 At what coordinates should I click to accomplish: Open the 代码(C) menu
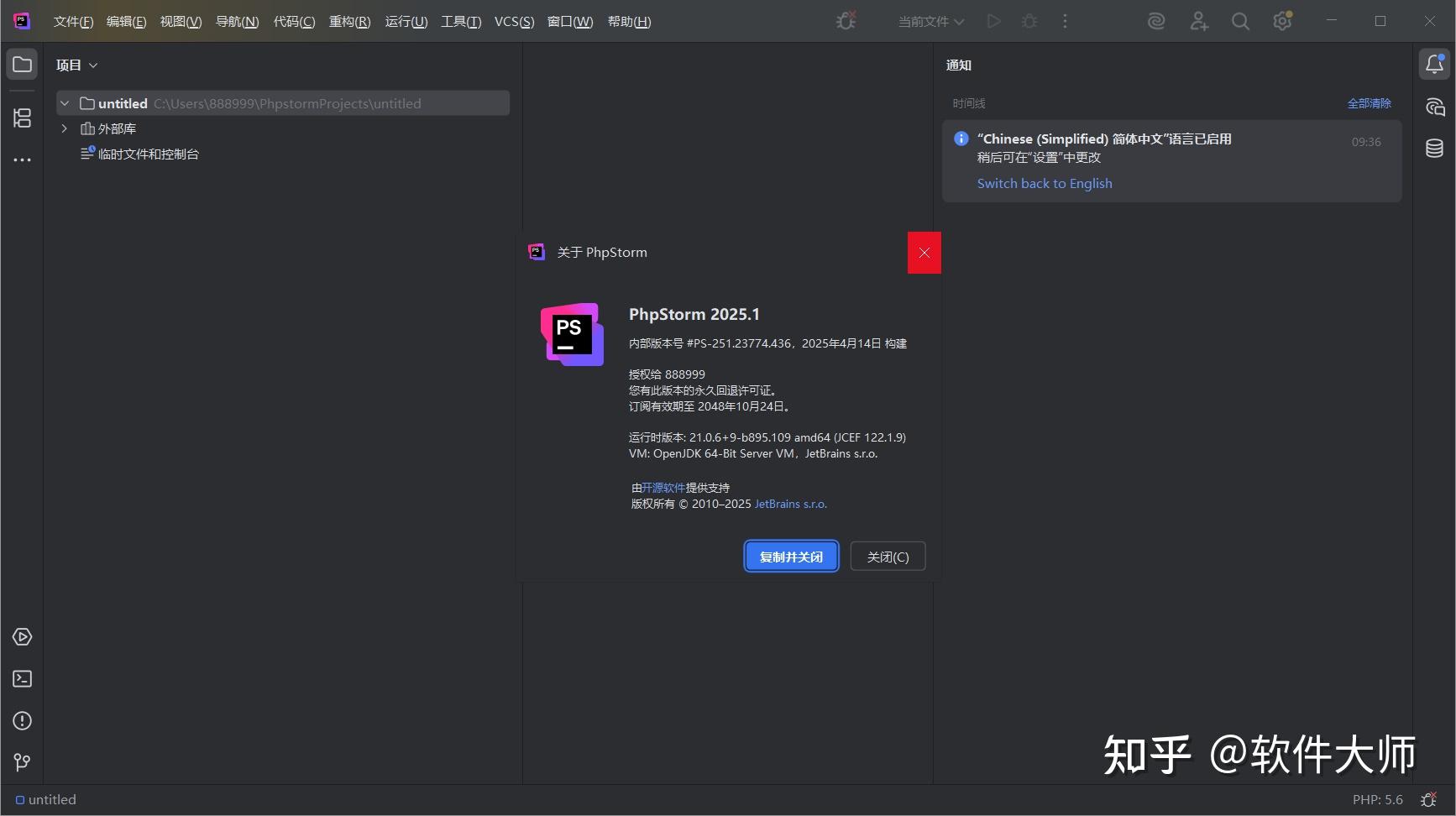[294, 21]
